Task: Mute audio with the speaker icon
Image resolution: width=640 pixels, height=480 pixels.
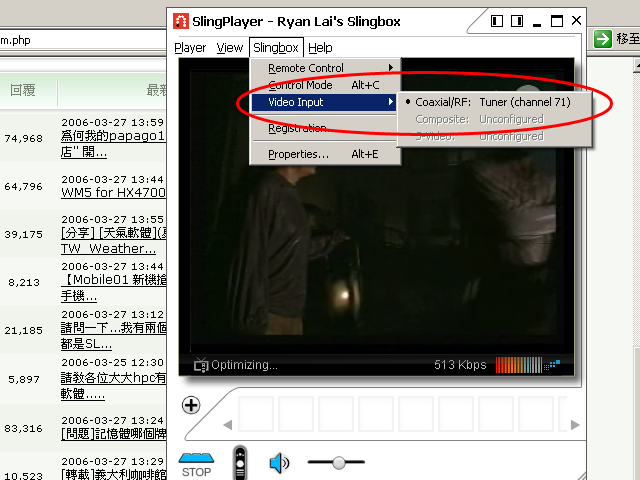Action: pos(279,463)
